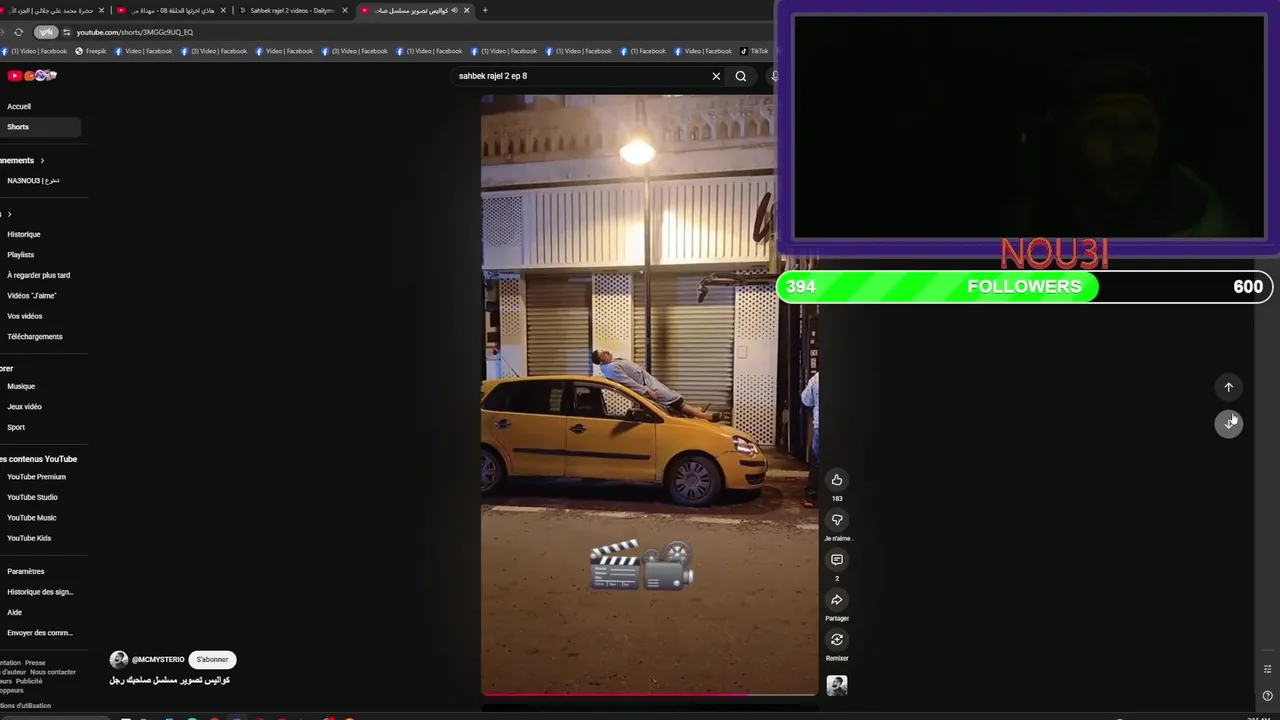Expand the section chevron above Historique
This screenshot has height=720, width=1280.
10,214
